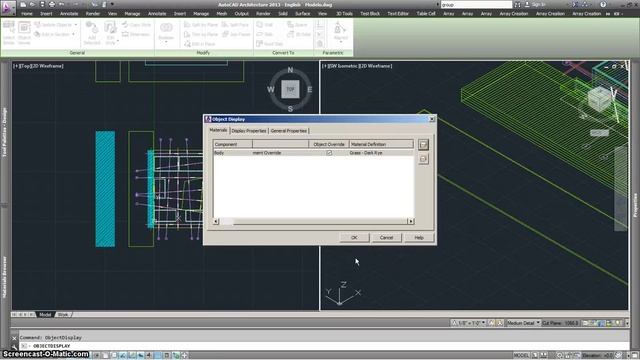Open the Help question mark icon
This screenshot has width=640, height=360.
[603, 4]
